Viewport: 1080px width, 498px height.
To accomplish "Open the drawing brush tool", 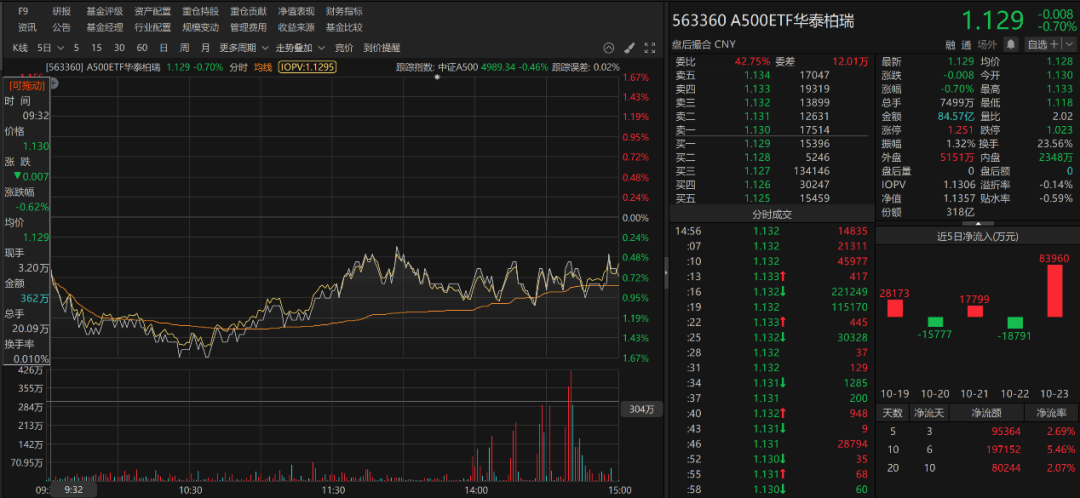I will click(629, 48).
